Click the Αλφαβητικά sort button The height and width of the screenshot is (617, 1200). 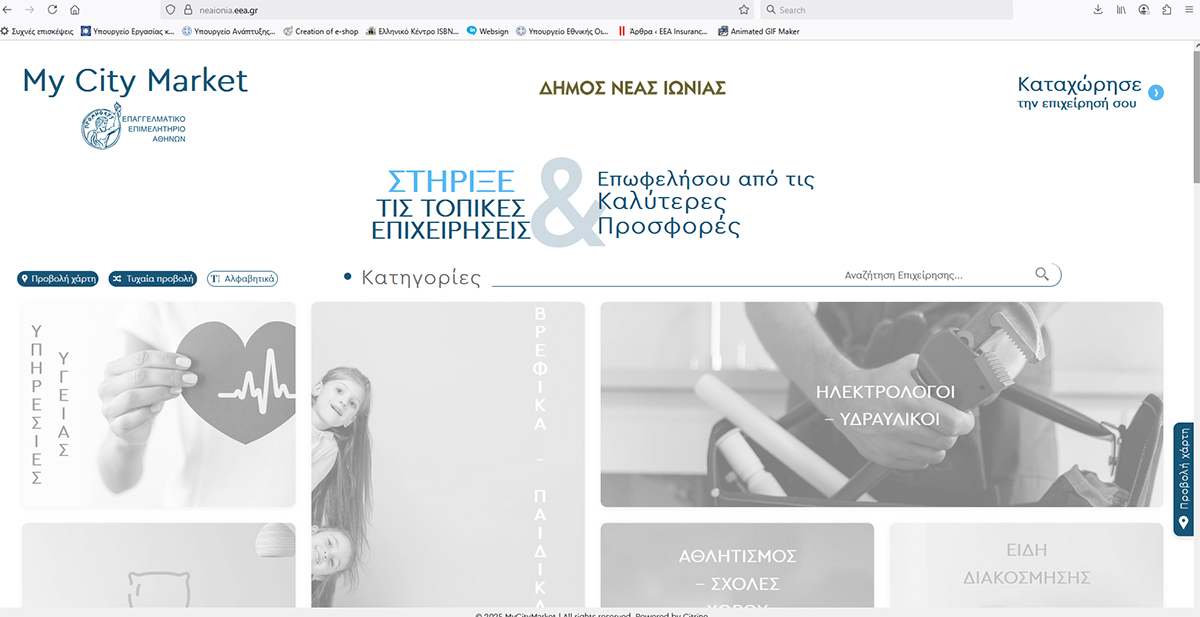tap(242, 279)
